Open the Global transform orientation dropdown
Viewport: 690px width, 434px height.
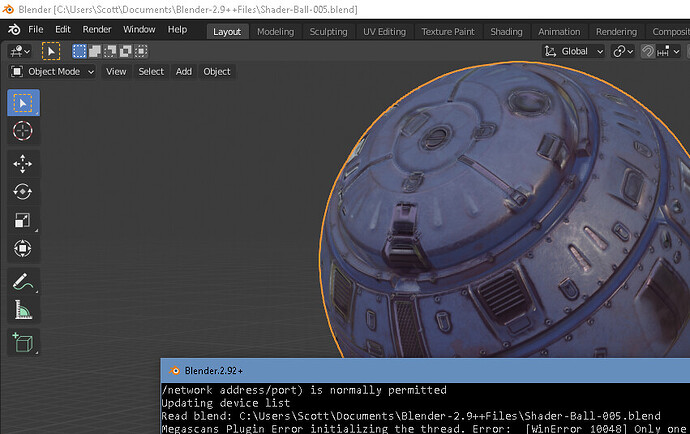(573, 51)
